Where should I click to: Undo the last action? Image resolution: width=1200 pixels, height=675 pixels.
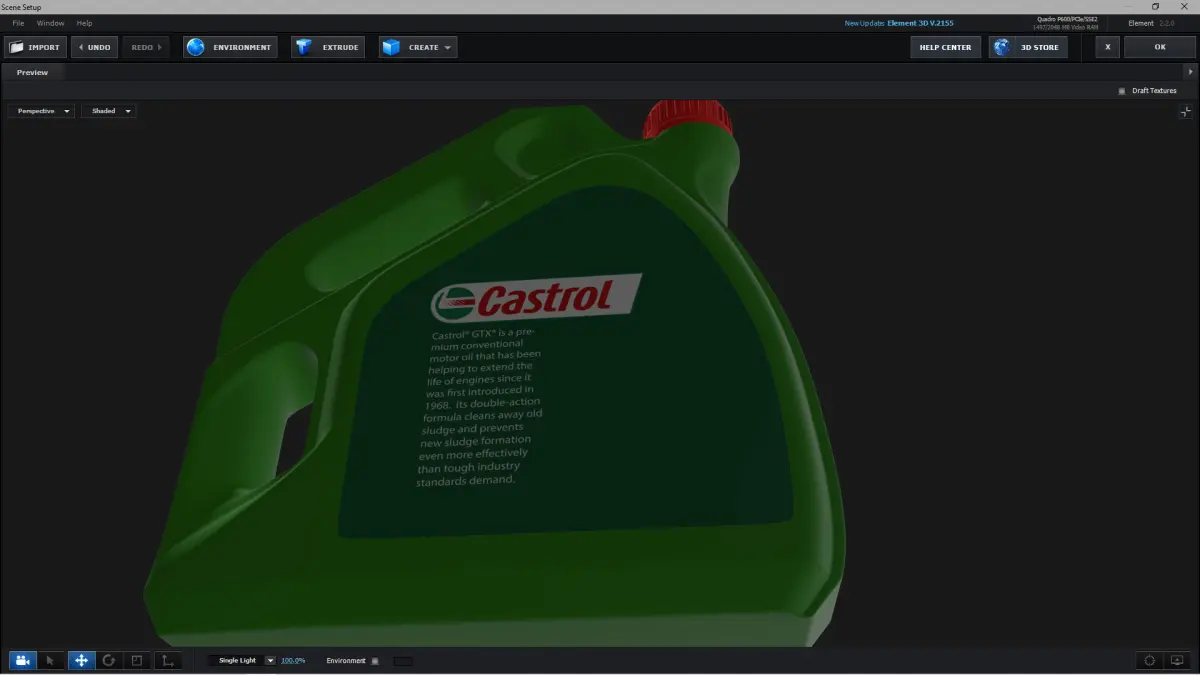pos(94,47)
